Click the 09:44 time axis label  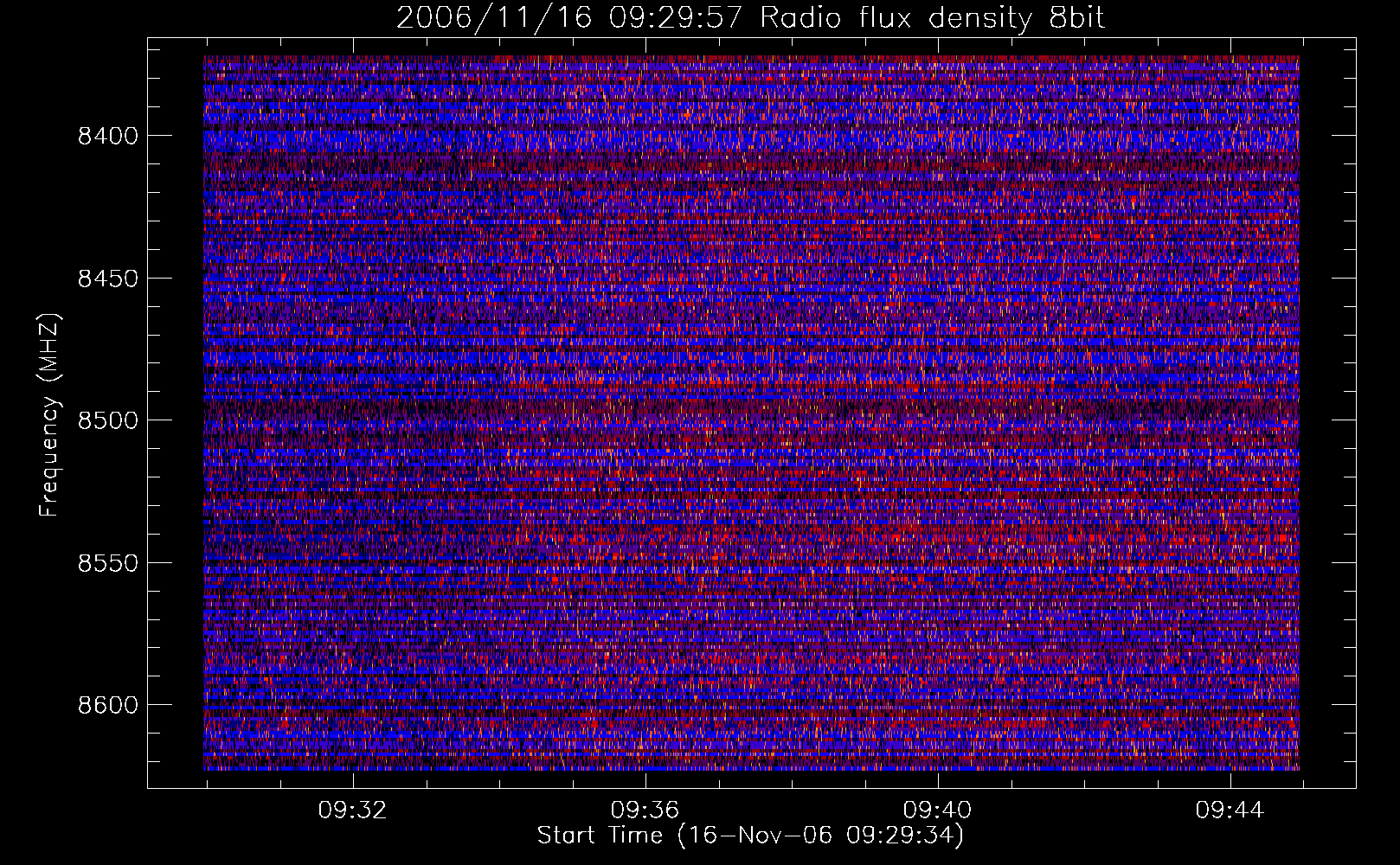click(1230, 811)
